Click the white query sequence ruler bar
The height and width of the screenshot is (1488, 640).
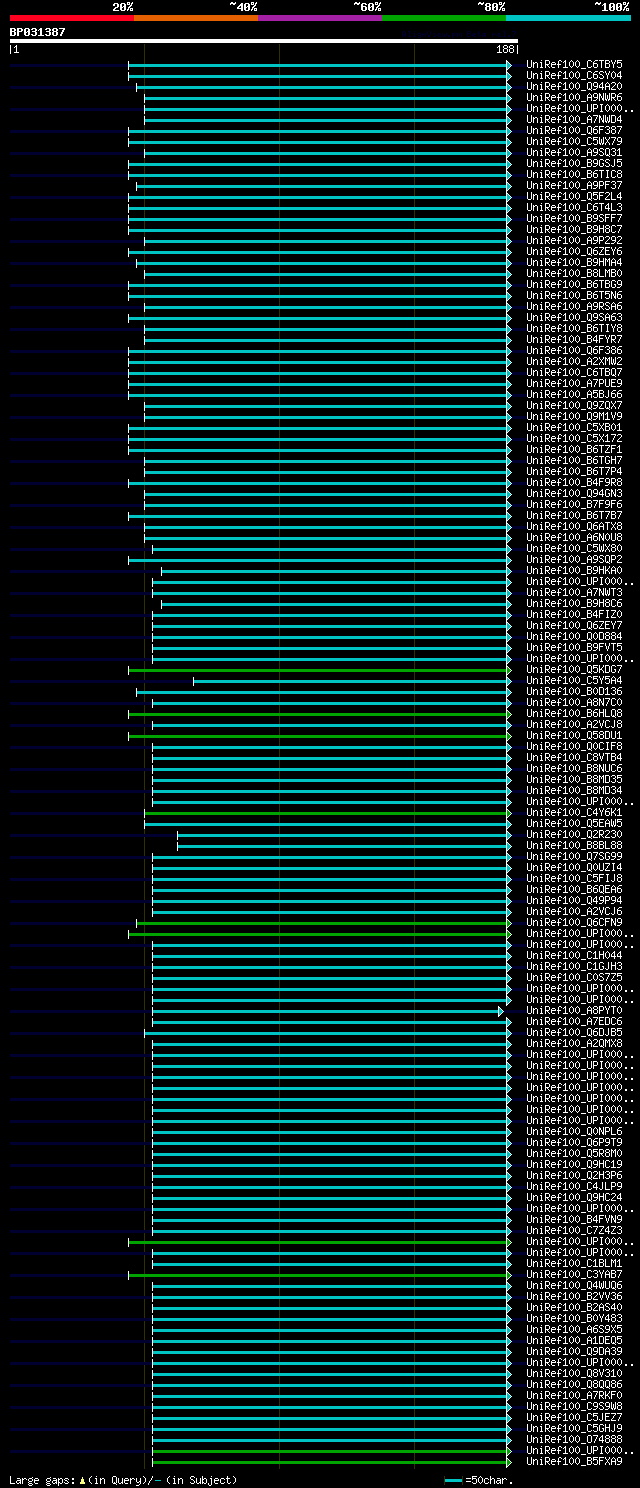(x=264, y=41)
